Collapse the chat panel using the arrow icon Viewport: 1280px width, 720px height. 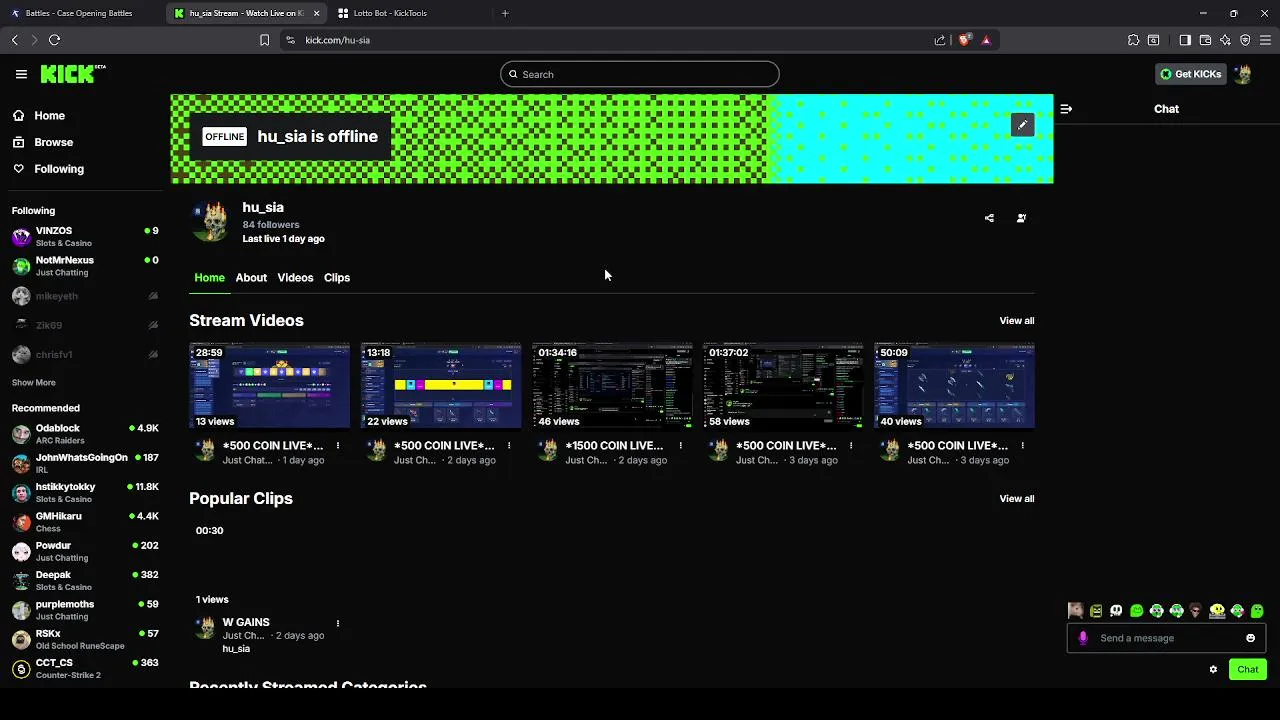[1066, 109]
